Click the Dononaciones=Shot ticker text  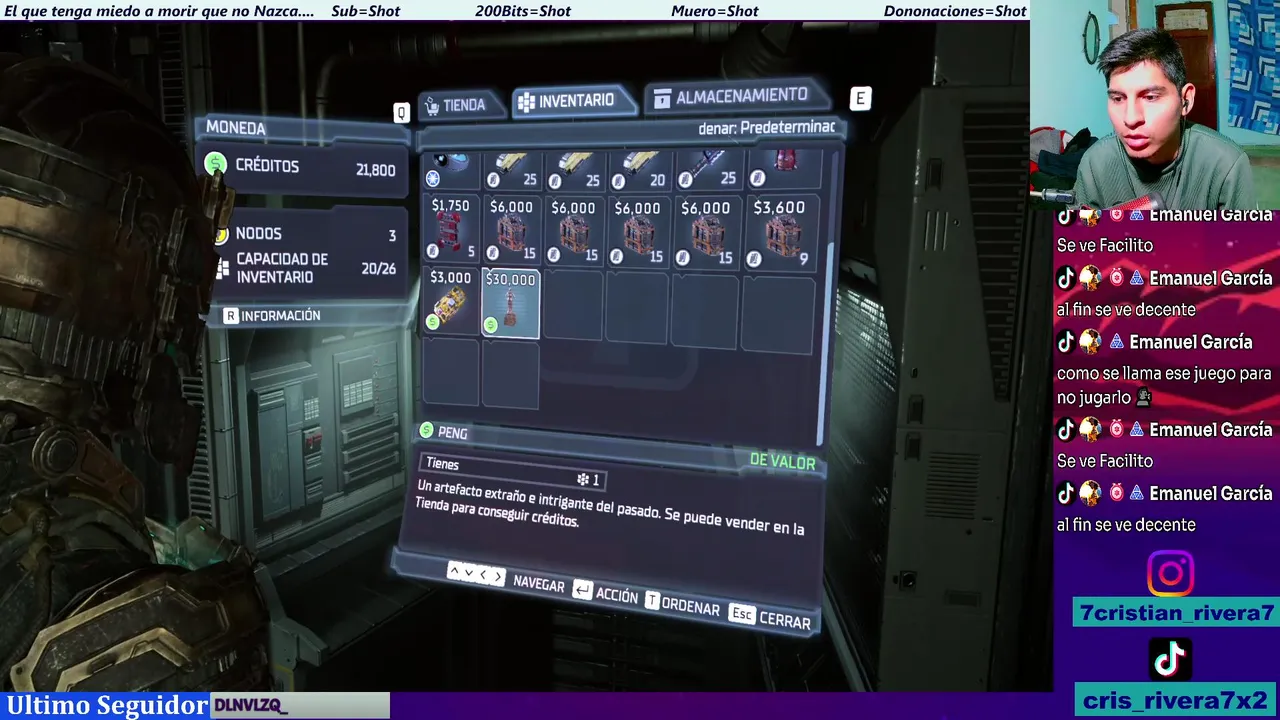pos(955,11)
